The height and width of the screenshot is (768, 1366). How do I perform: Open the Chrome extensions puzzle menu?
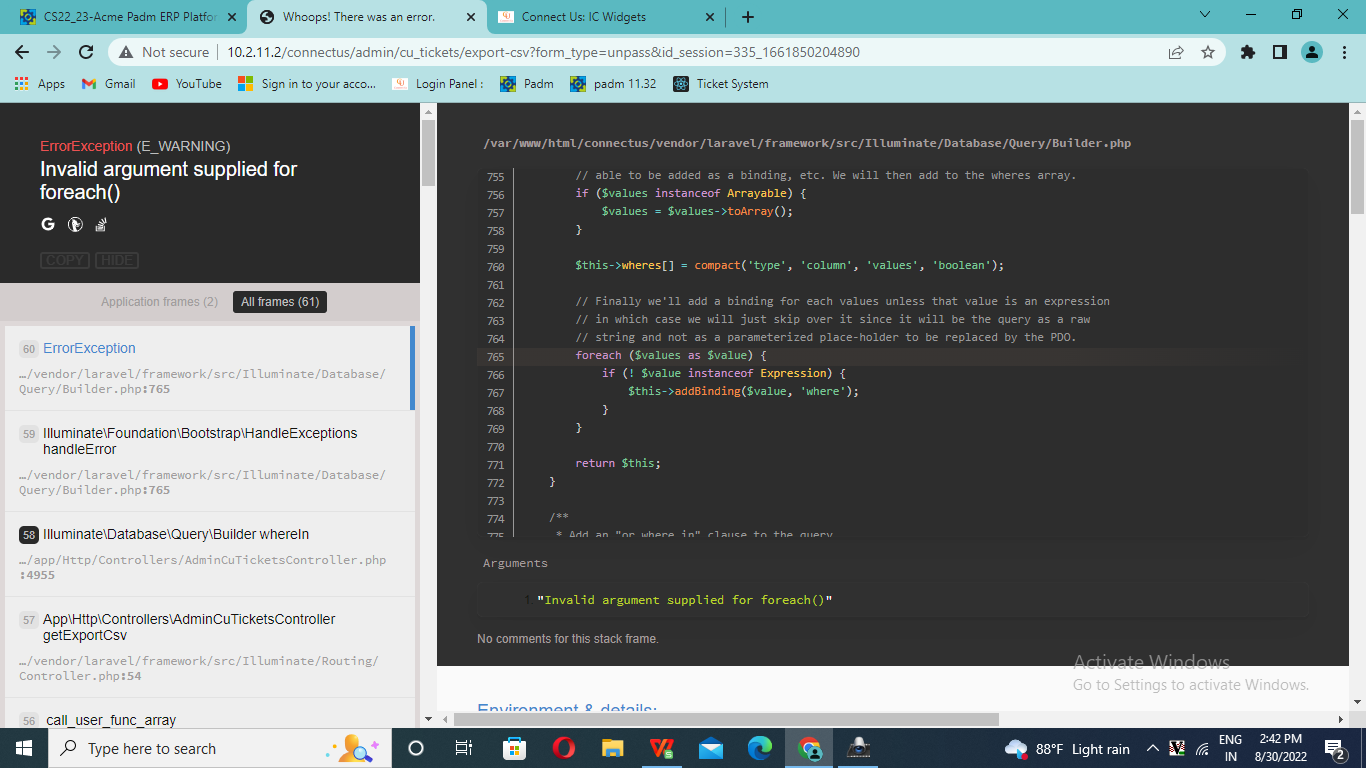tap(1247, 52)
